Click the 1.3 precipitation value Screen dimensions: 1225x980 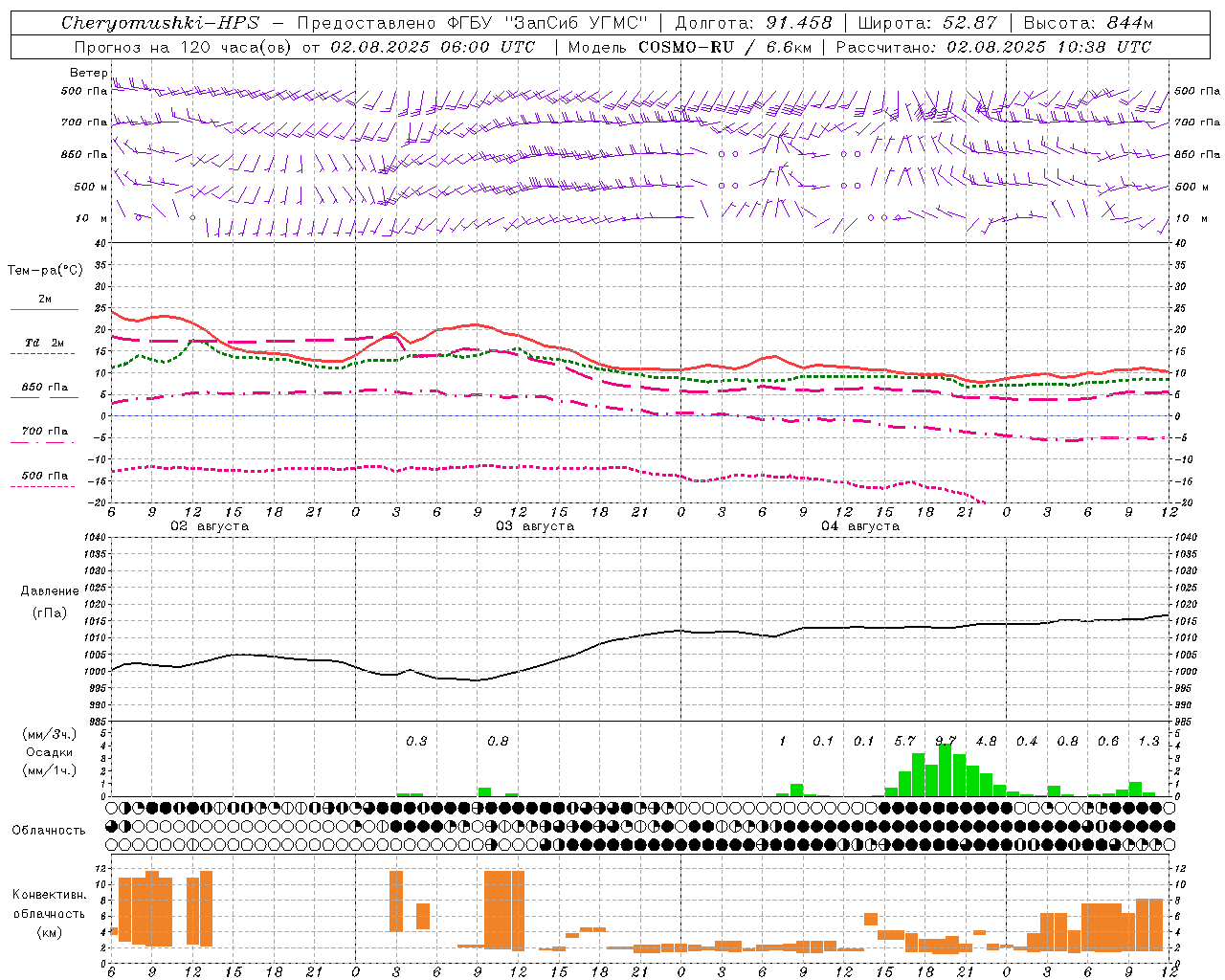pyautogui.click(x=1148, y=741)
